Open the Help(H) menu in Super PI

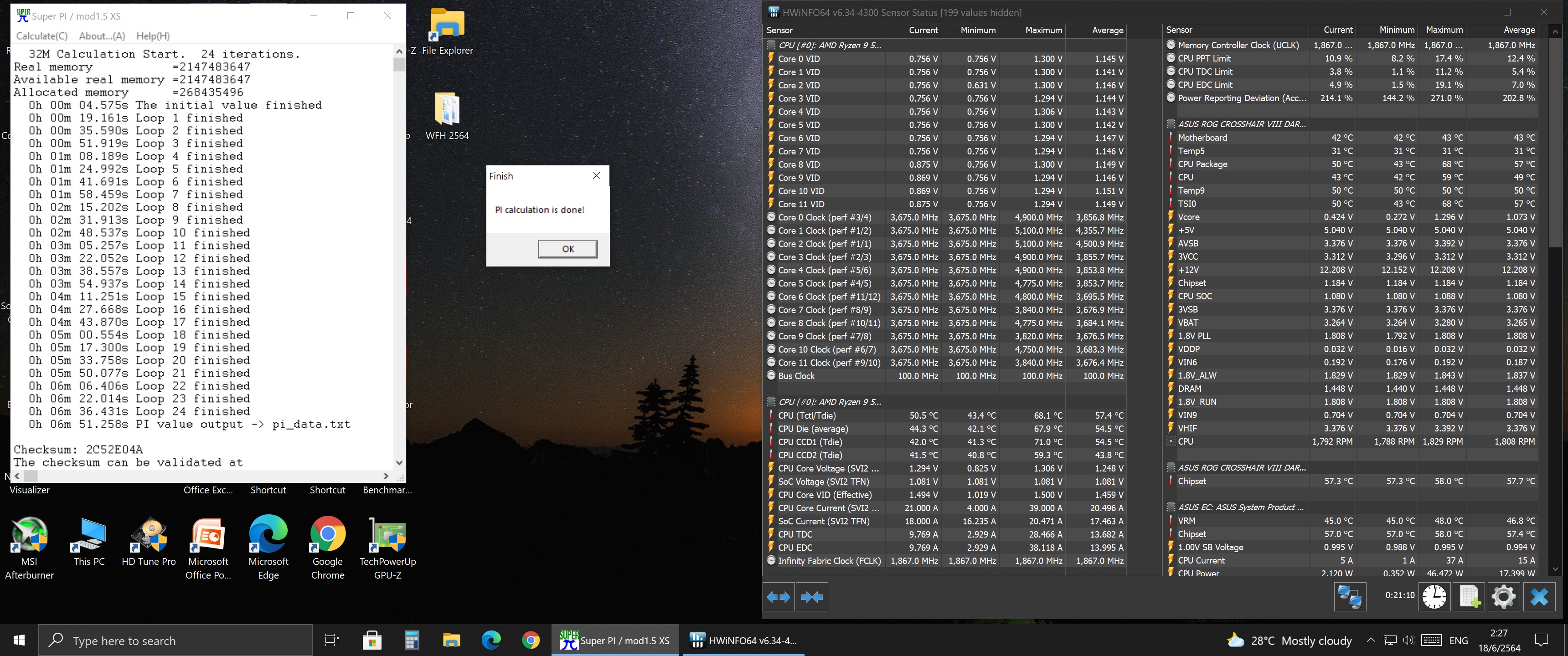tap(153, 36)
